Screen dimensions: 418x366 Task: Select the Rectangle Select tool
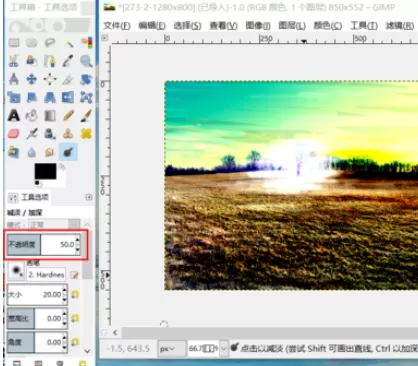point(14,43)
